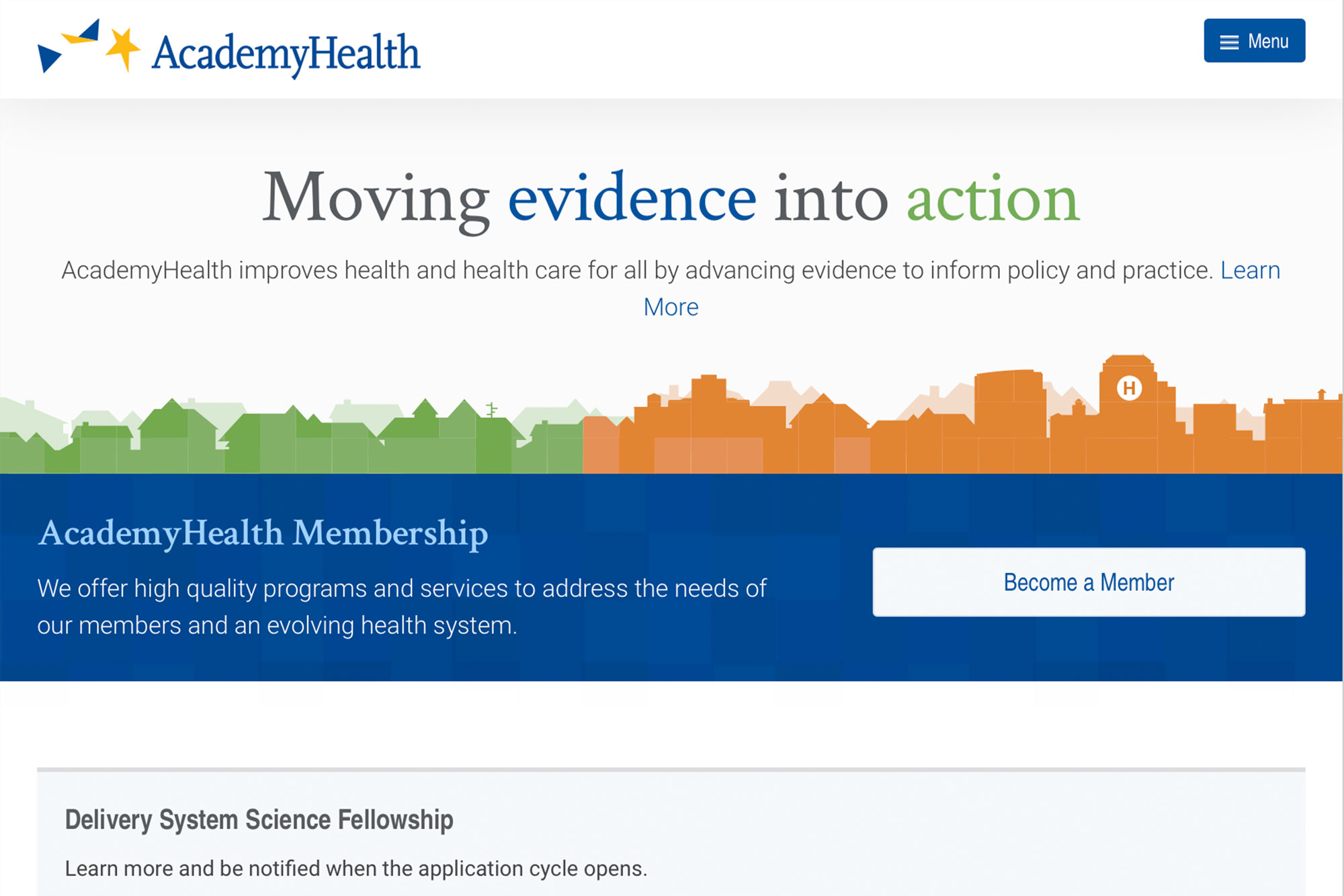This screenshot has height=896, width=1344.
Task: Open the Menu button
Action: coord(1254,41)
